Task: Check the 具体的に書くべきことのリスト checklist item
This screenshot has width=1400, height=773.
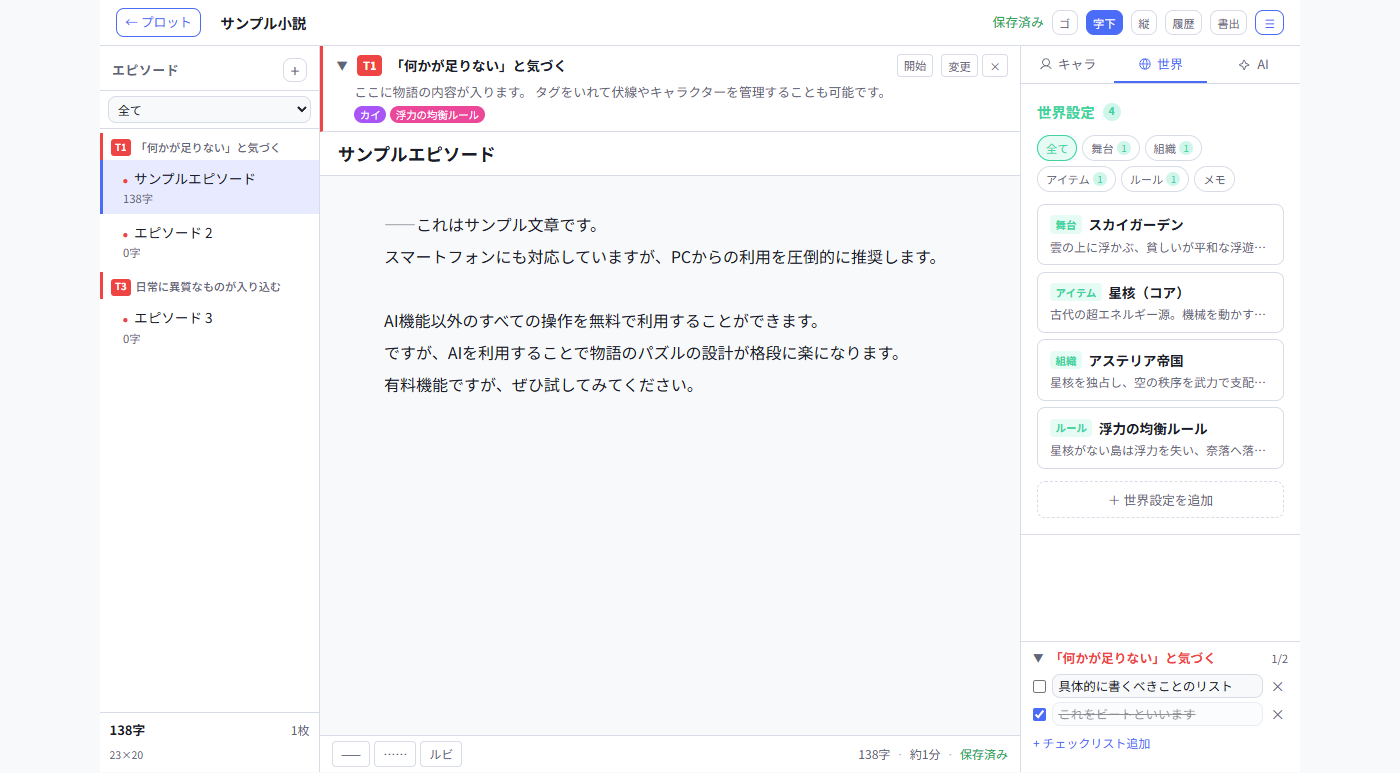Action: [1039, 686]
